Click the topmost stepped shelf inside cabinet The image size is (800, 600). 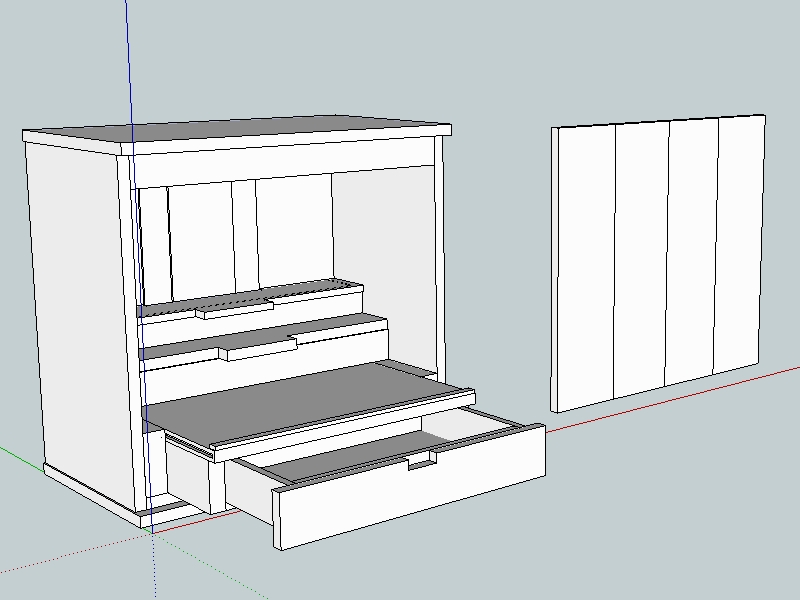click(x=250, y=296)
